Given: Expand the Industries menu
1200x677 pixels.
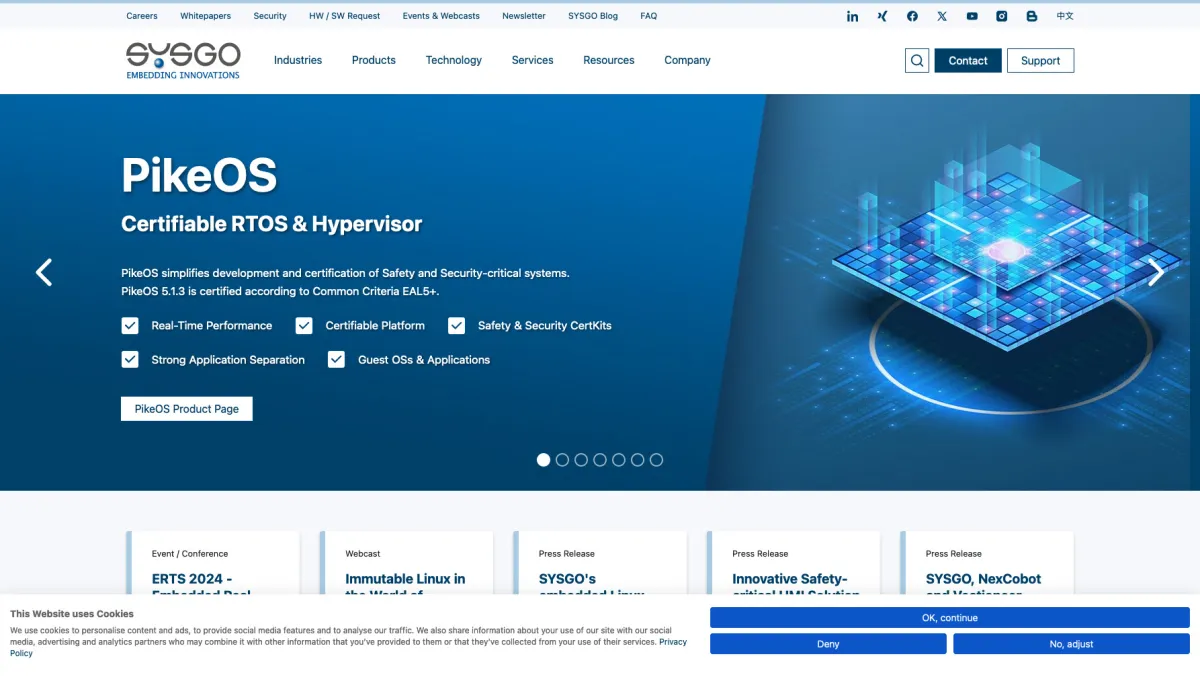Looking at the screenshot, I should click(x=298, y=60).
